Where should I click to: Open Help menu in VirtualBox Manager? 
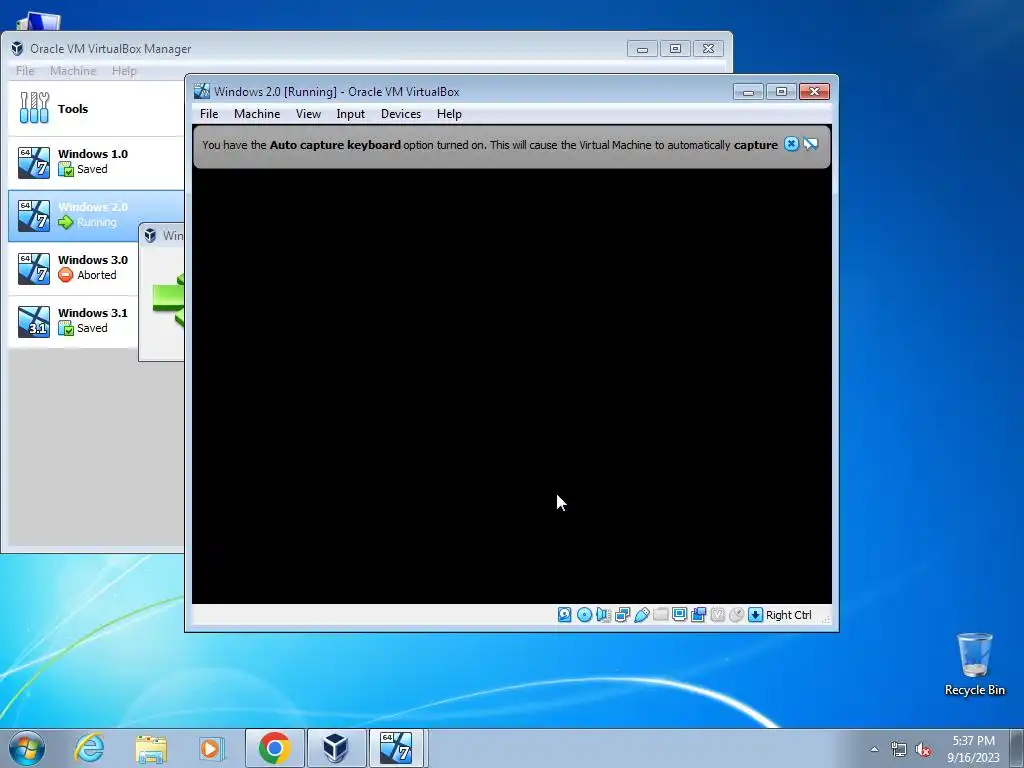click(x=123, y=71)
